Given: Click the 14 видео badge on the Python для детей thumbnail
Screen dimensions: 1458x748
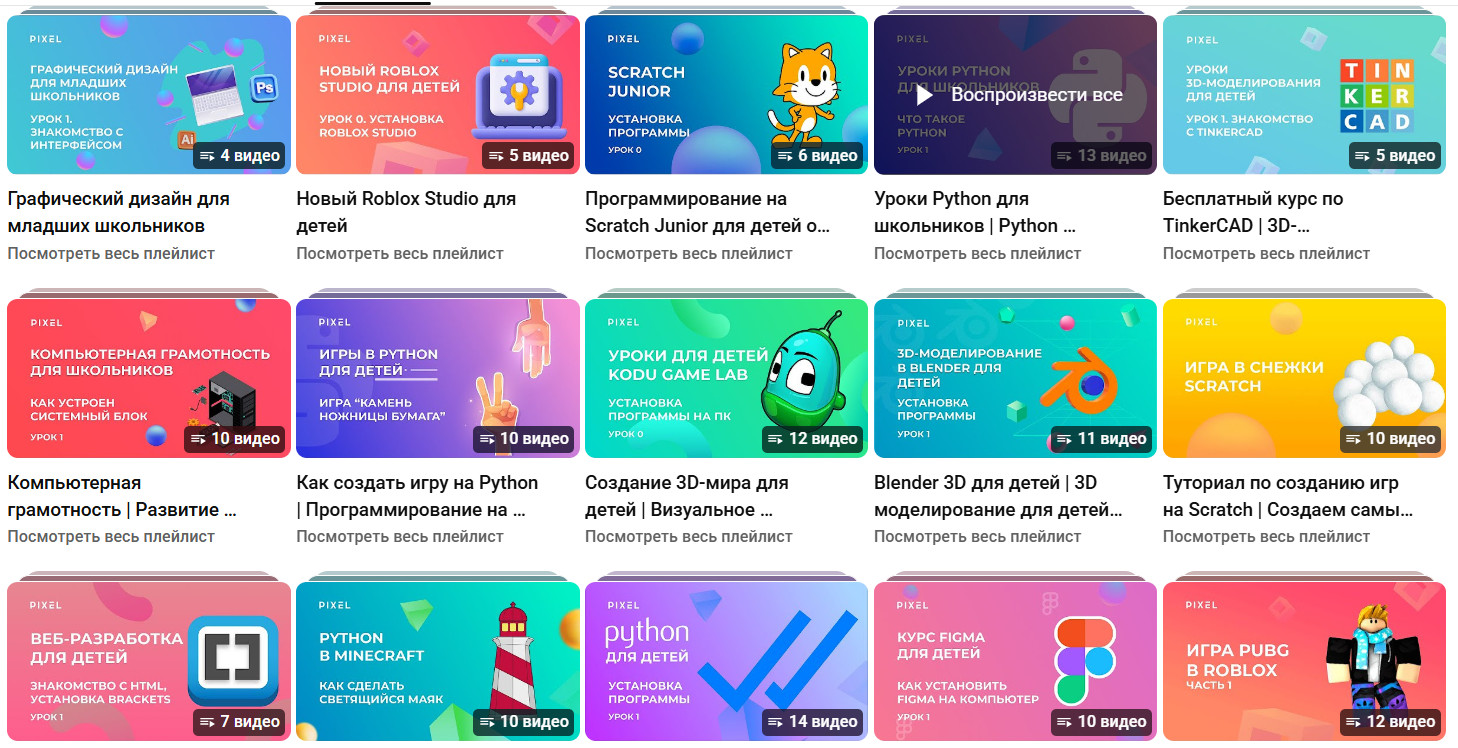Looking at the screenshot, I should point(812,722).
